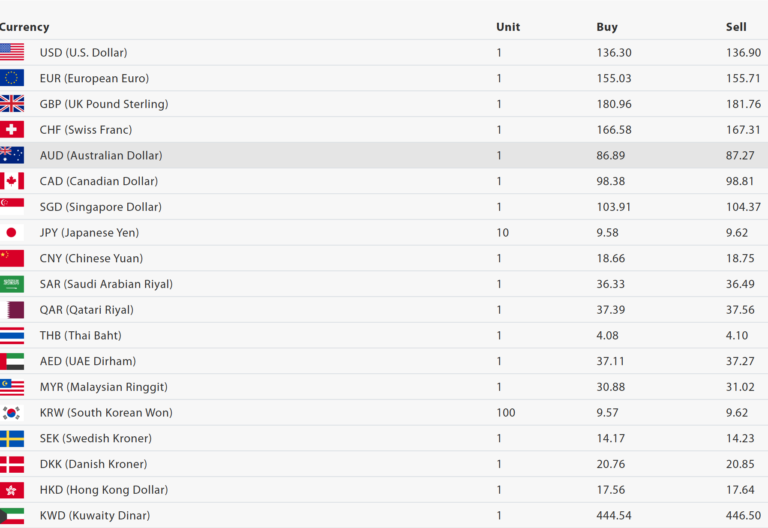Click the Buy column header

607,27
